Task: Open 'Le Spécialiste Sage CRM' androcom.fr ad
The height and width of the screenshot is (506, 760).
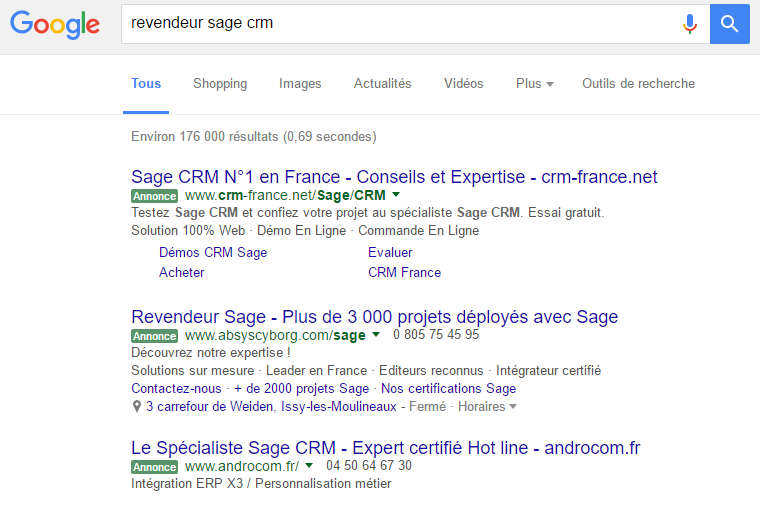Action: pos(385,448)
